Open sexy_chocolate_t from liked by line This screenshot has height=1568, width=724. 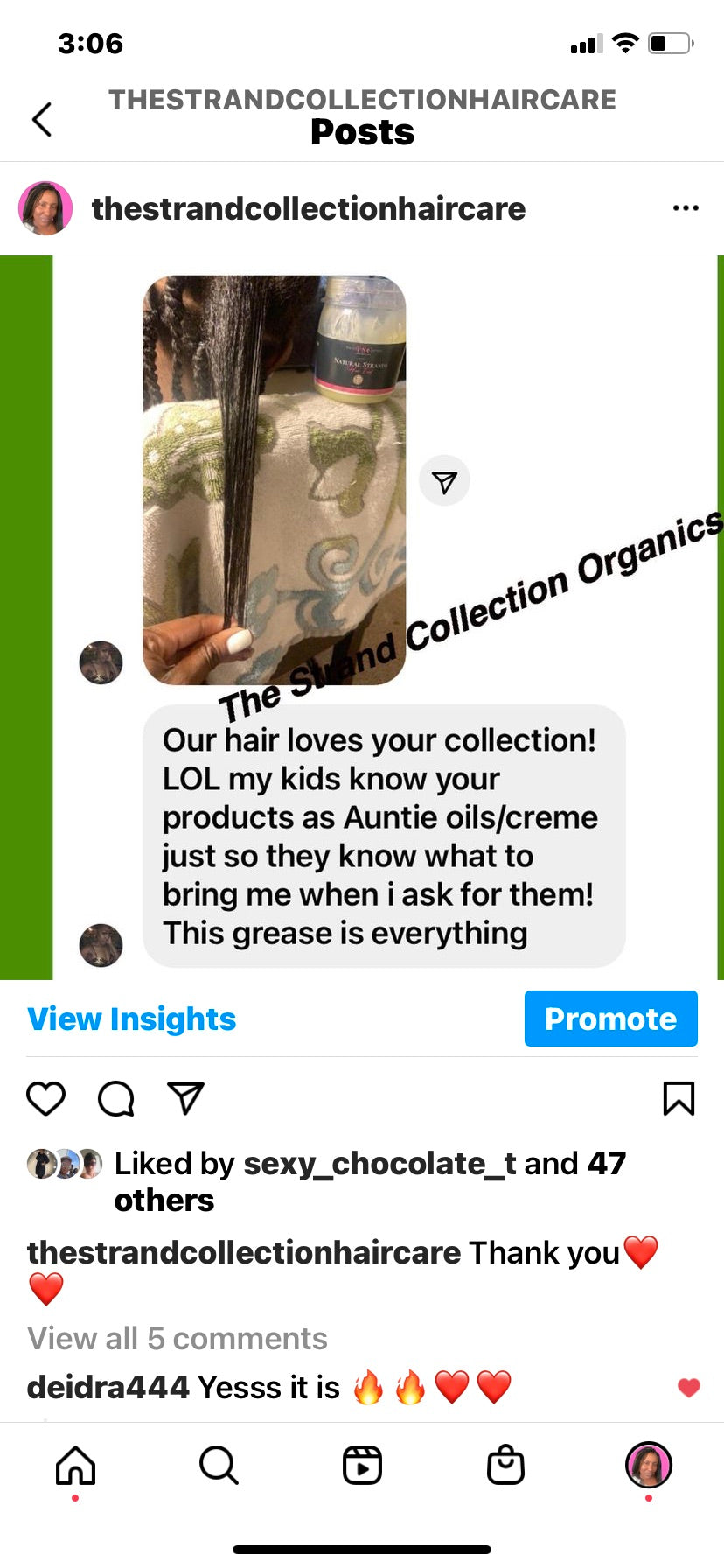coord(379,1163)
